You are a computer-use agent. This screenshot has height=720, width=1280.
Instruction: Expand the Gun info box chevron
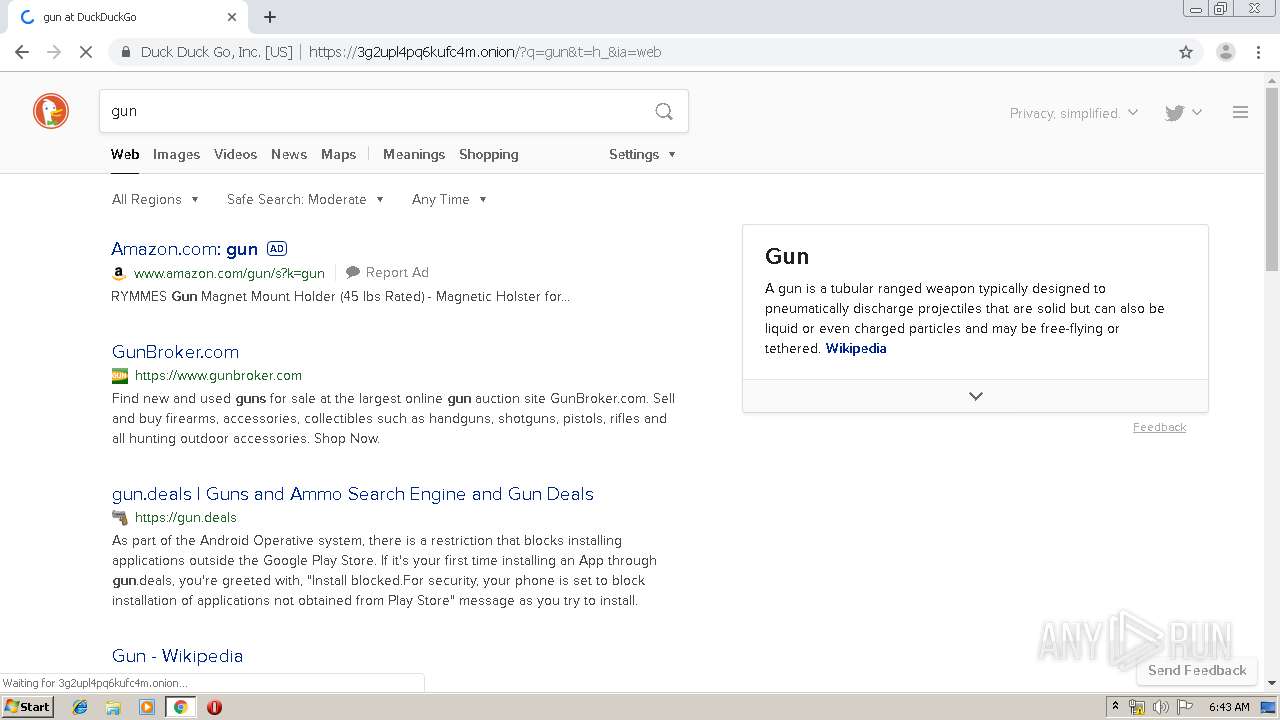point(976,396)
